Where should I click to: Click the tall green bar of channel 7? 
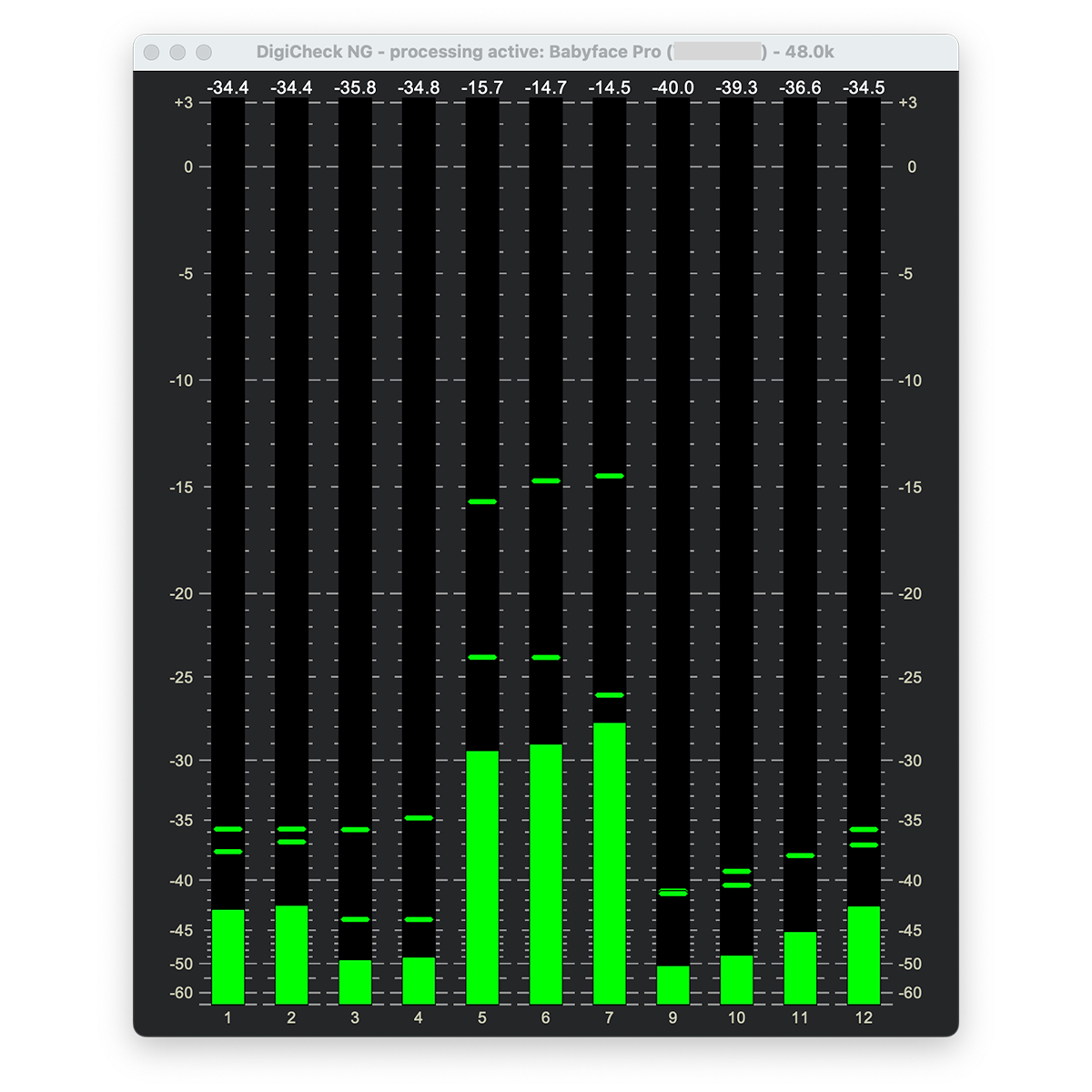609,863
